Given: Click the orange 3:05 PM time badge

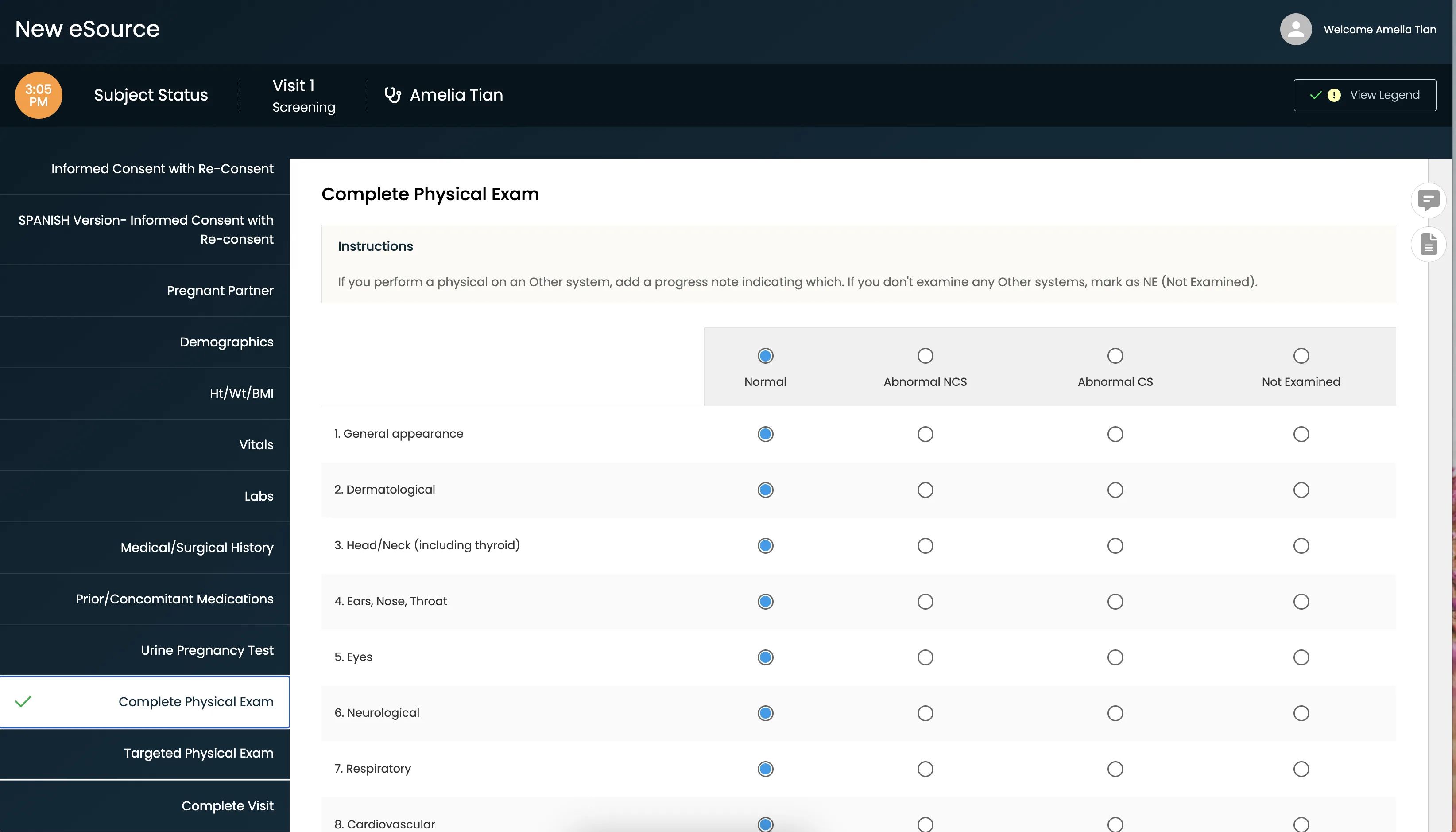Looking at the screenshot, I should (x=38, y=95).
